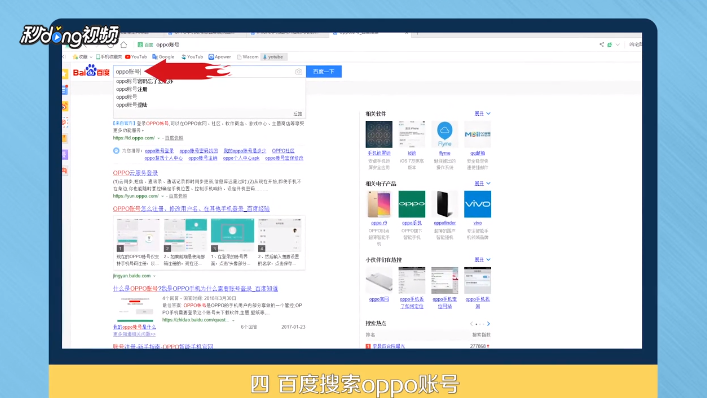Click recommended link oppo账号密码找回
Image resolution: width=707 pixels, height=398 pixels.
(x=199, y=151)
